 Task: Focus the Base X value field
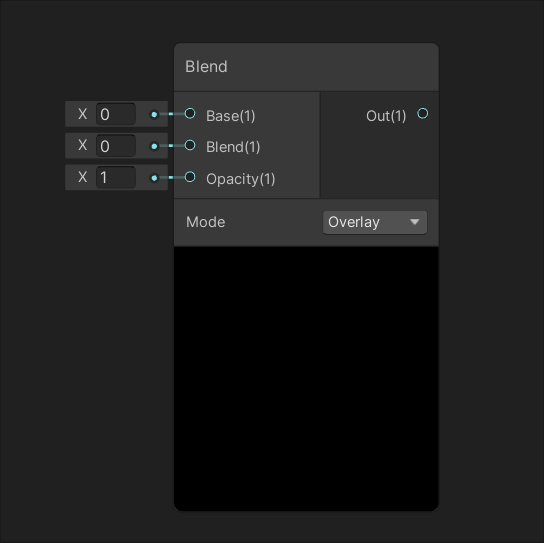116,114
